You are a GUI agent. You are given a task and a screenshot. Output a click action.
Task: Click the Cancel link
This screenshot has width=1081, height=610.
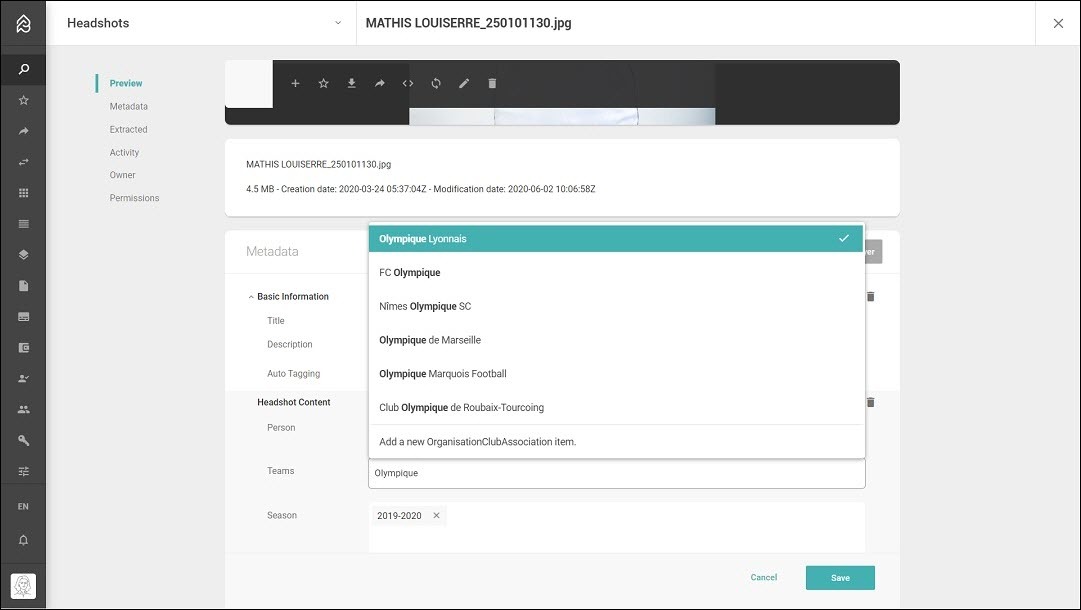click(763, 578)
